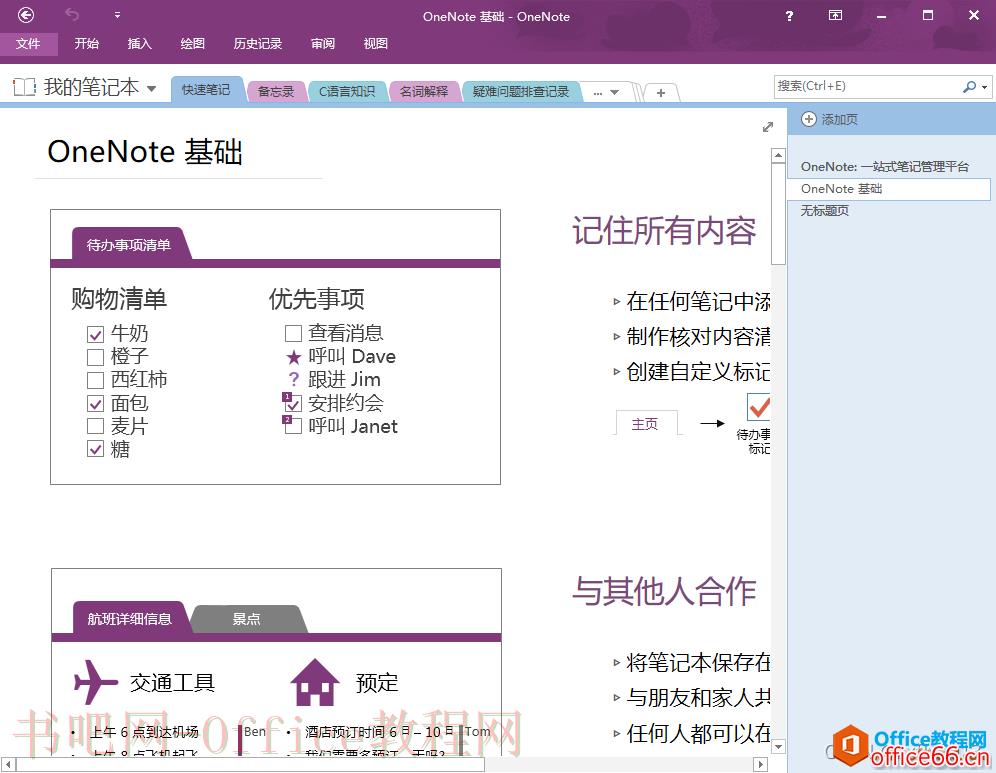Switch to the C语言知识 section tab
996x773 pixels.
(x=347, y=91)
